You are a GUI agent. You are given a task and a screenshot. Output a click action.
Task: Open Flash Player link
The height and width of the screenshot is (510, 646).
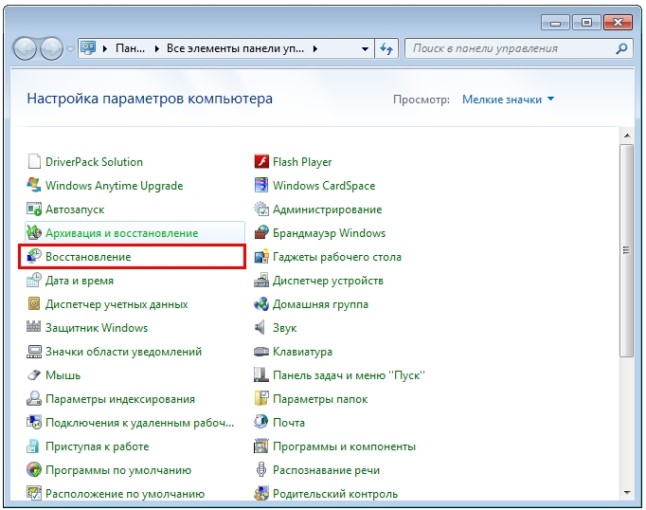[302, 162]
